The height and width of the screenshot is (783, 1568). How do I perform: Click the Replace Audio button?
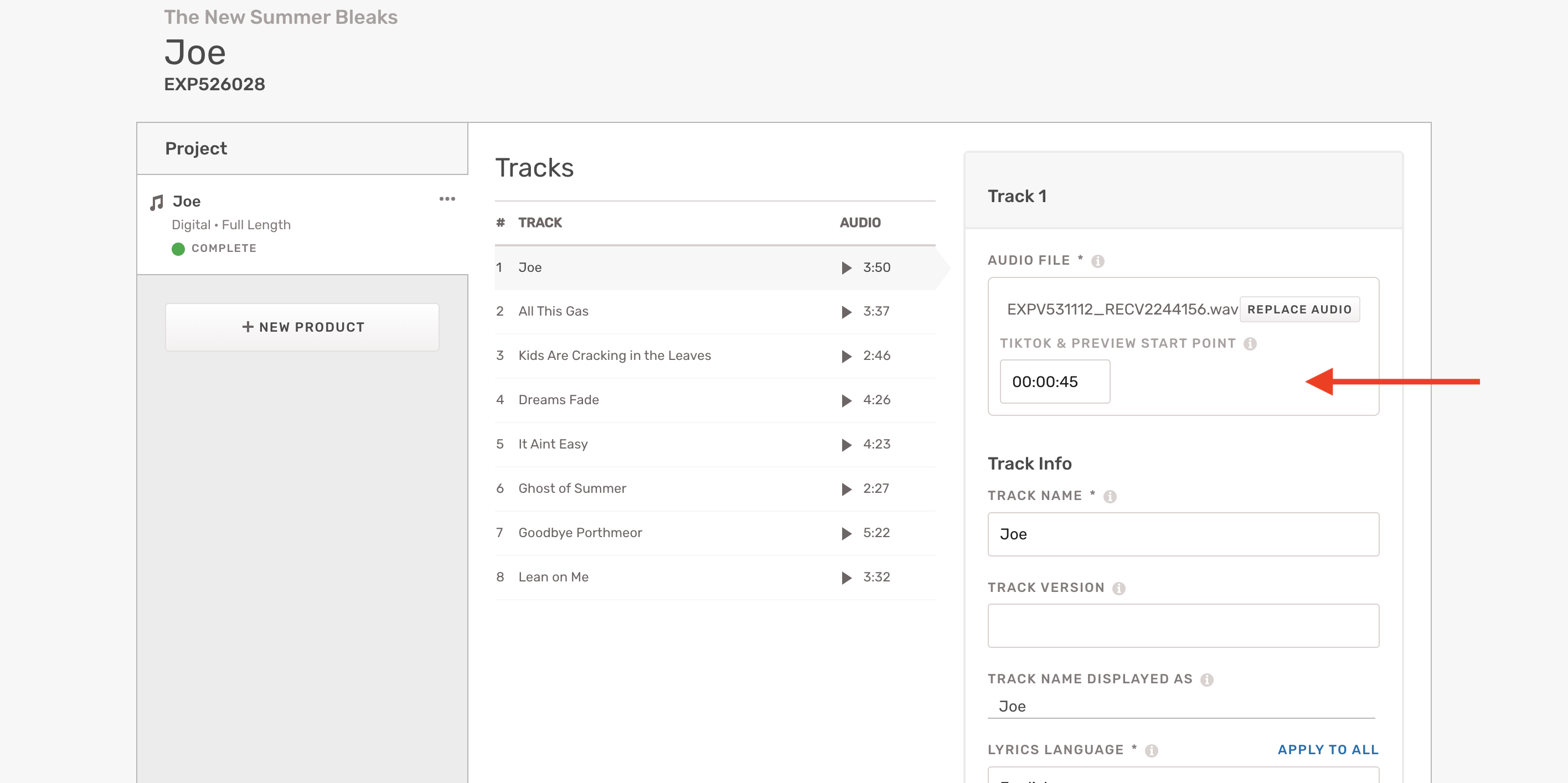1299,310
